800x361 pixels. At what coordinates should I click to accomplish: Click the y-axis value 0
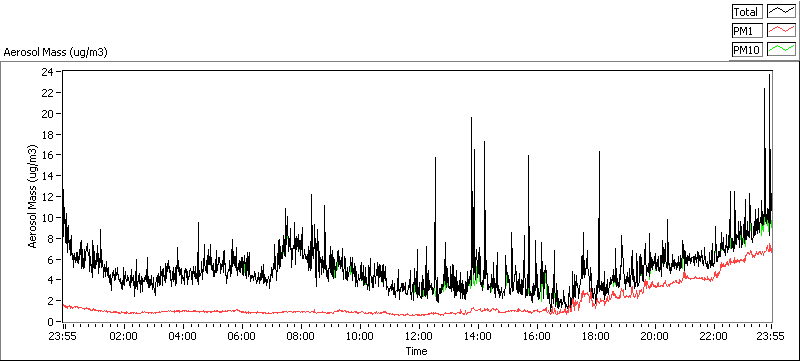coord(51,322)
